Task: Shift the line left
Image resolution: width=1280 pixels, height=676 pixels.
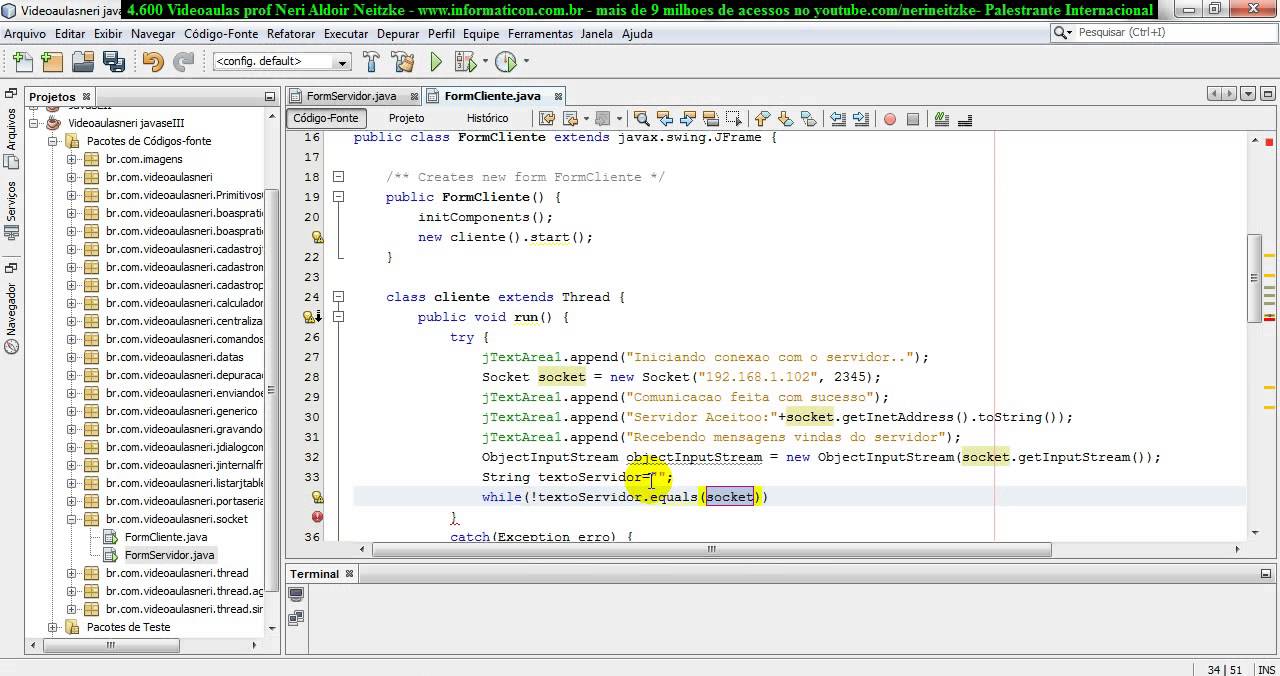Action: pos(839,118)
